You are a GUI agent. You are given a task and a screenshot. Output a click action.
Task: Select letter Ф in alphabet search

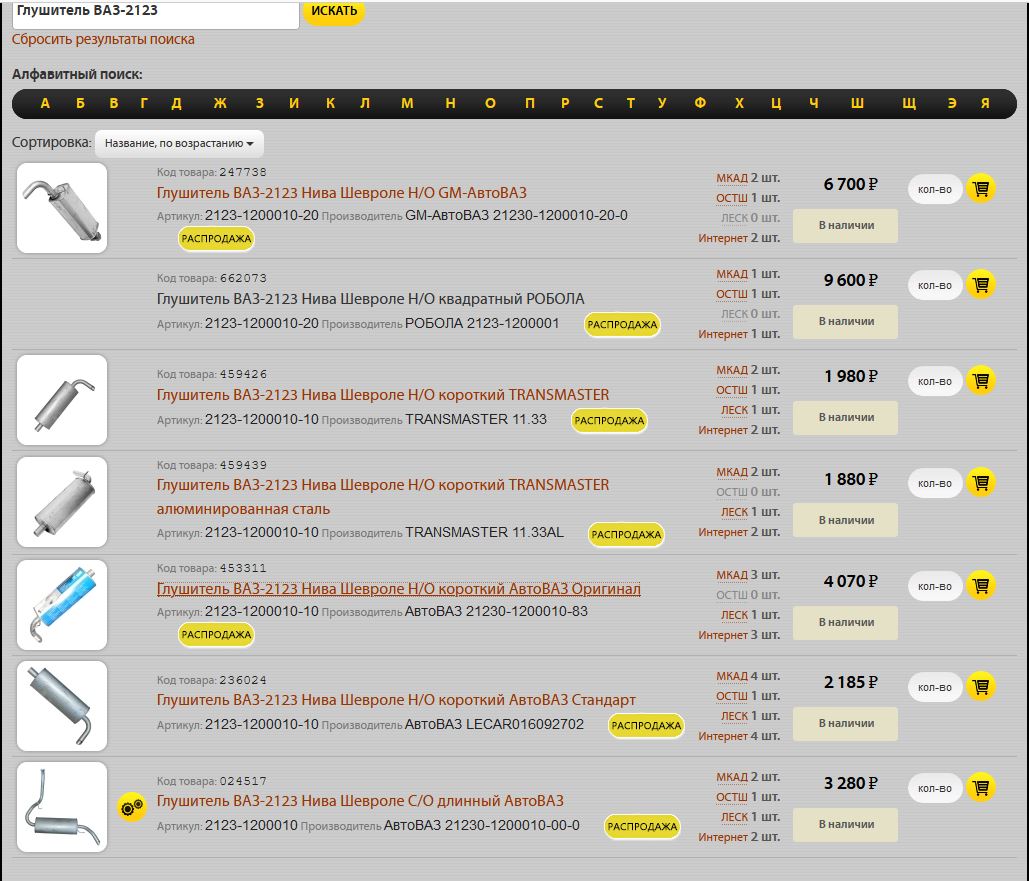coord(700,103)
